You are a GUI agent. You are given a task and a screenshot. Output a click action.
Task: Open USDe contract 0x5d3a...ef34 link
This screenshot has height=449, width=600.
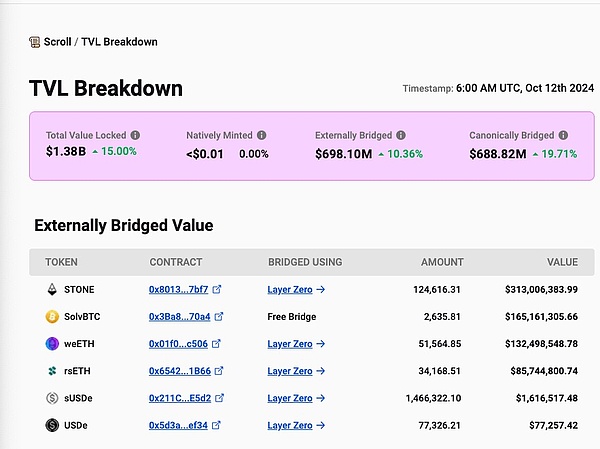(x=178, y=425)
